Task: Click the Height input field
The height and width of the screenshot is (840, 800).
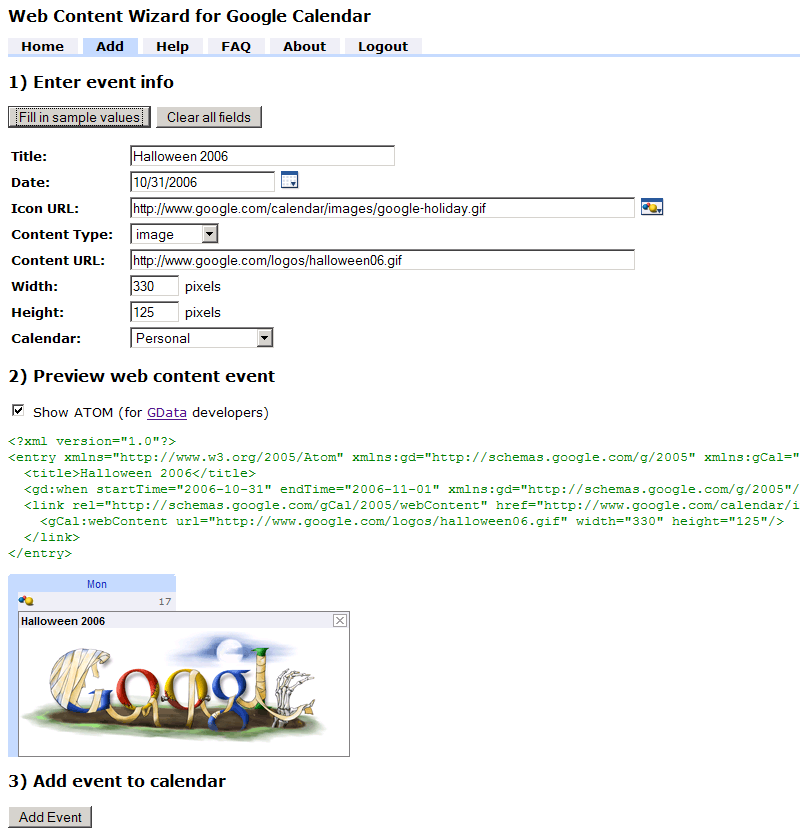Action: click(x=154, y=312)
